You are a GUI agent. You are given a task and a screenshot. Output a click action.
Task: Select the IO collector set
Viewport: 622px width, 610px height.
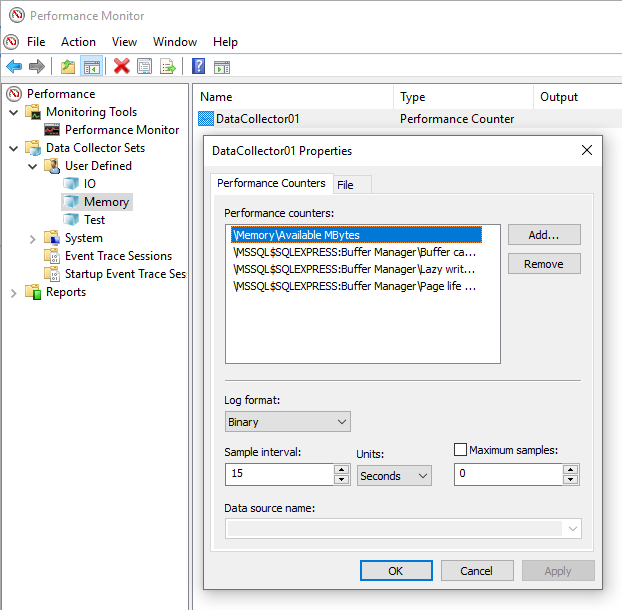[89, 184]
